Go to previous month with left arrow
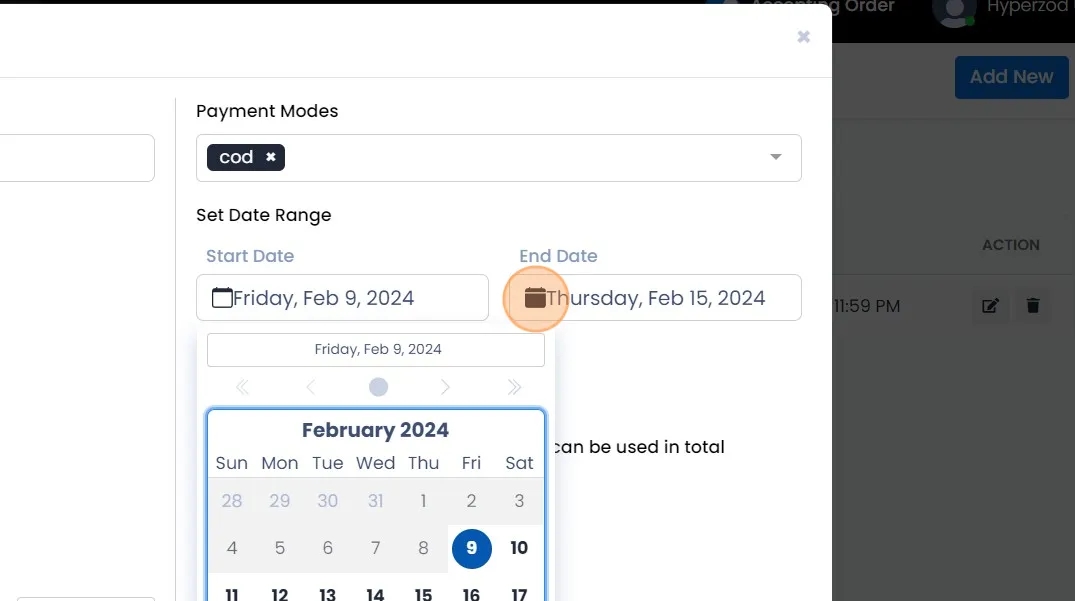Viewport: 1075px width, 601px height. (x=310, y=387)
